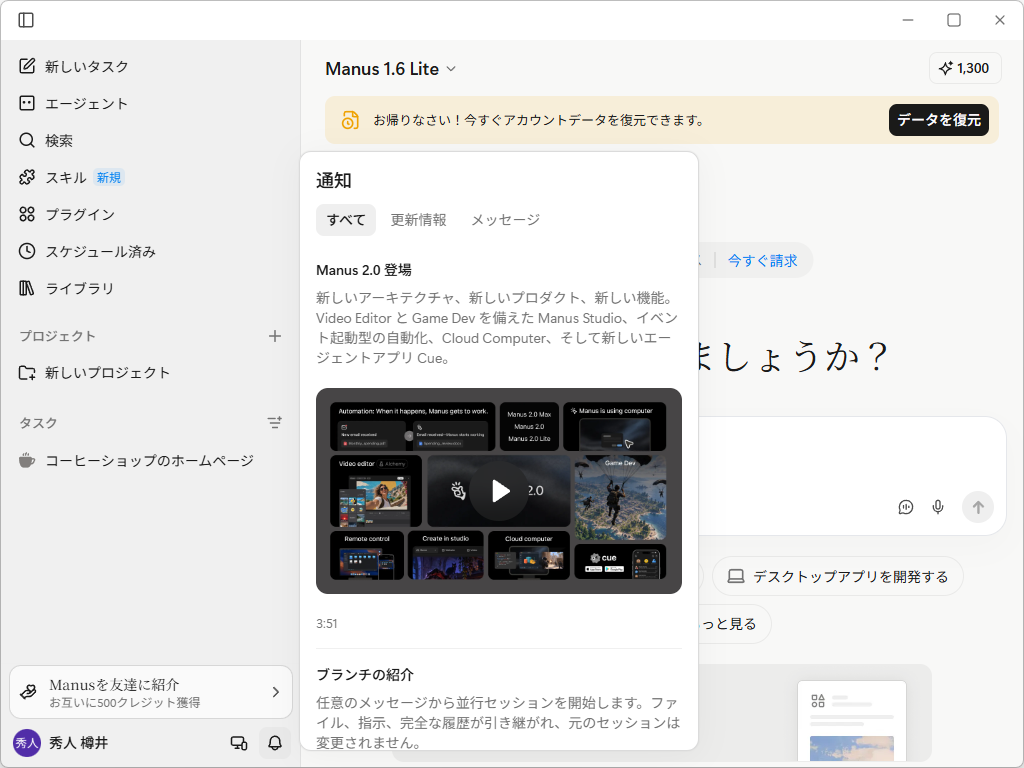The height and width of the screenshot is (768, 1024).
Task: Click the laptop icon in suggestion chip
Action: click(736, 577)
